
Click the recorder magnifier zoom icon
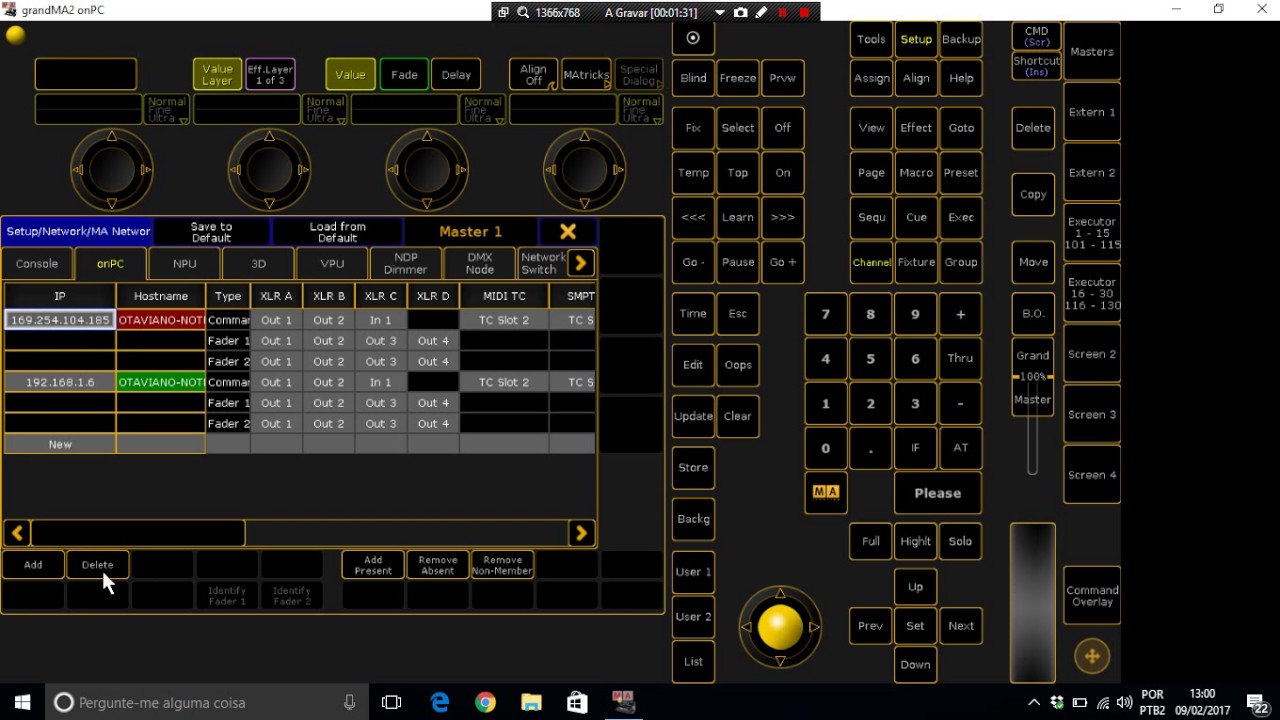click(522, 12)
